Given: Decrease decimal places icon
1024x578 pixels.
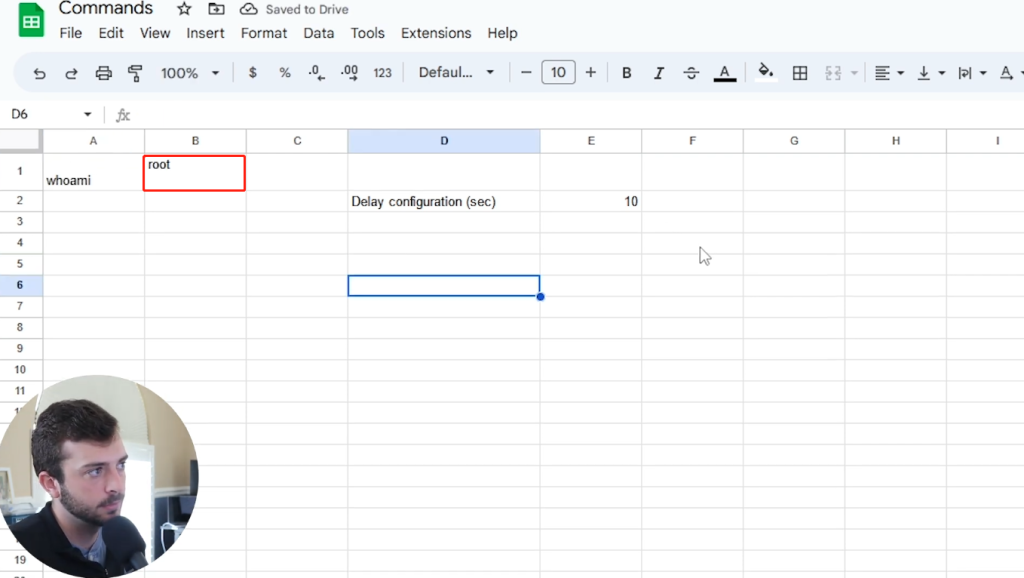Looking at the screenshot, I should tap(317, 73).
